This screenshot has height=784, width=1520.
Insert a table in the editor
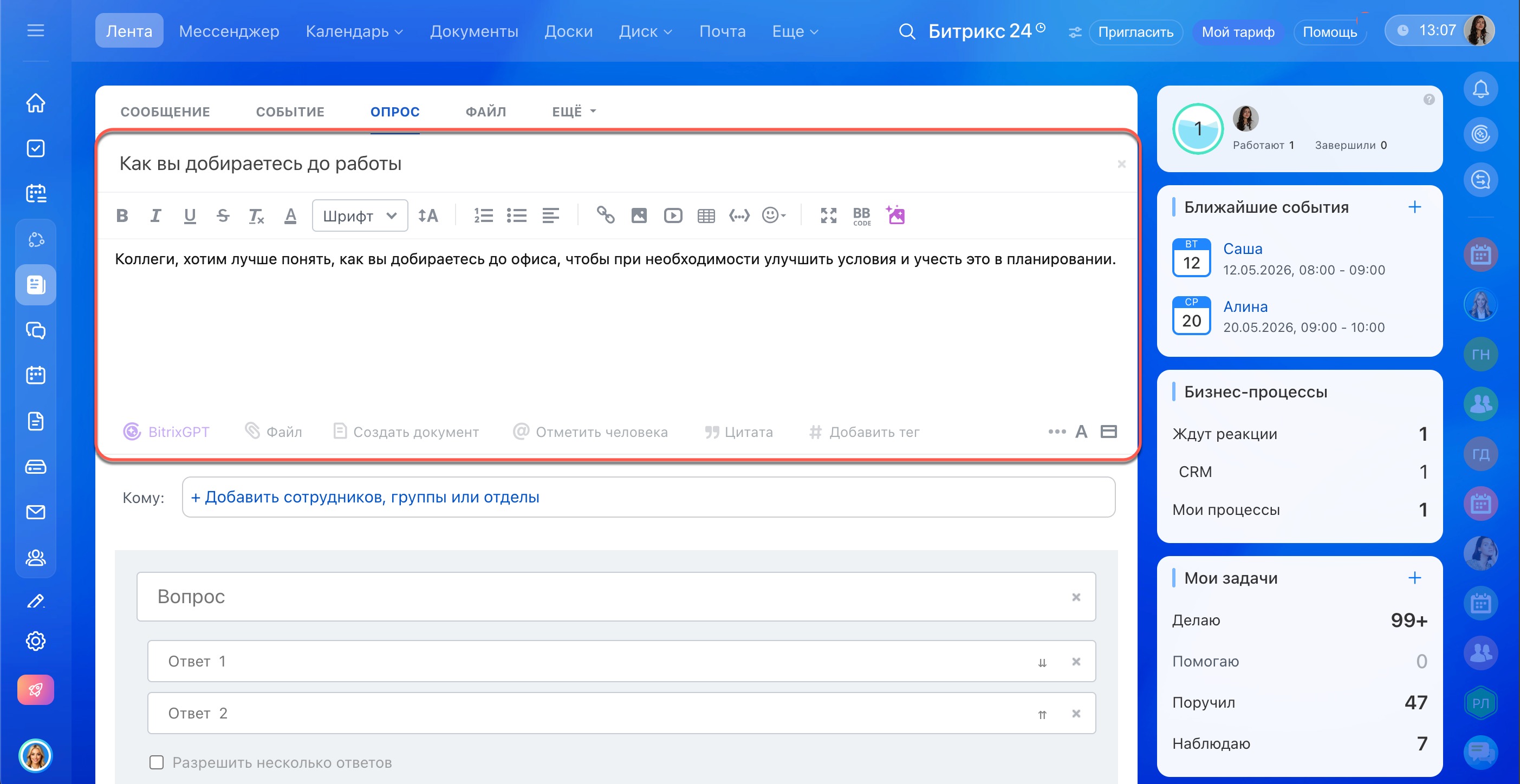point(706,216)
